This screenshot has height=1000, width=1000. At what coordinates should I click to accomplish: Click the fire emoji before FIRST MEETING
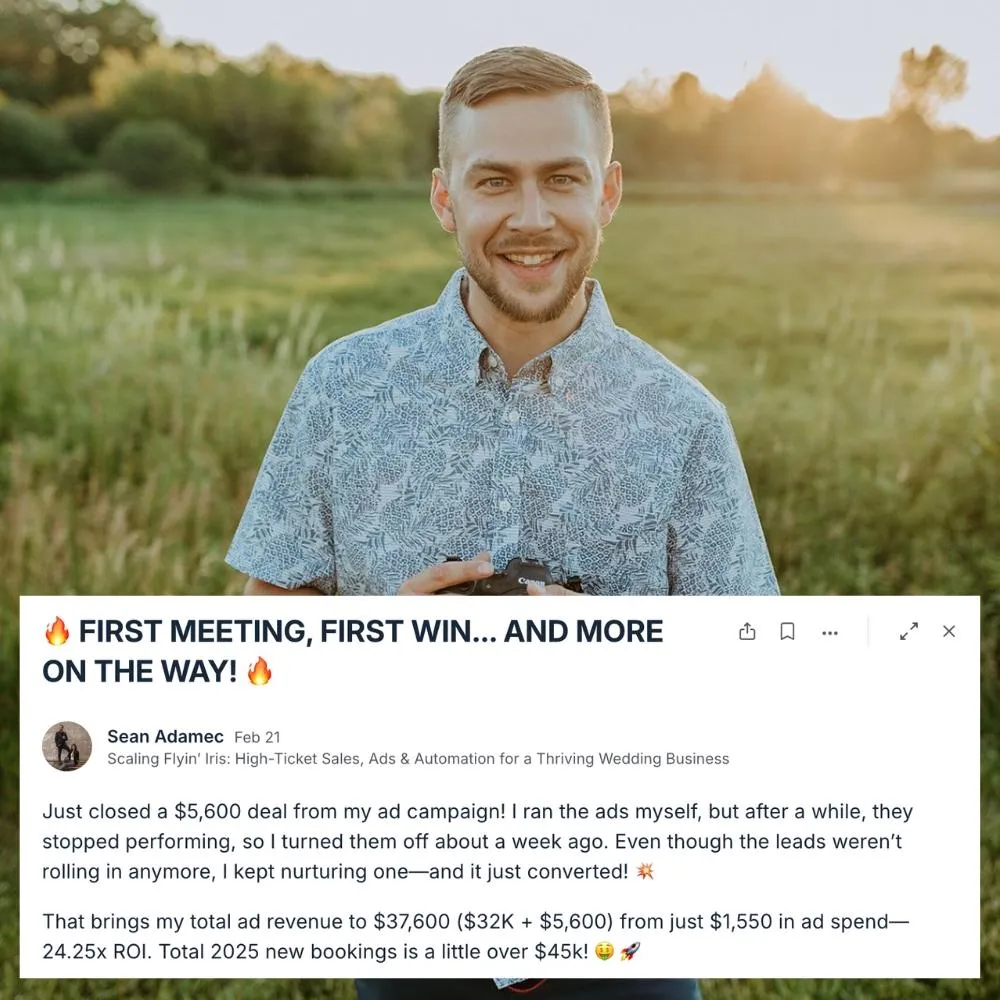pos(57,631)
